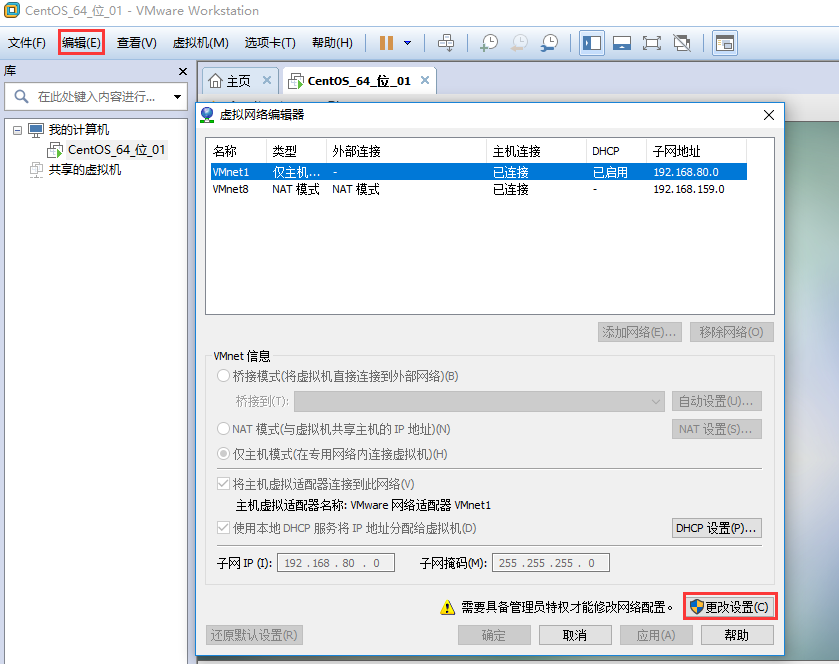Click the pause virtual machine icon
The image size is (839, 664).
pyautogui.click(x=386, y=43)
